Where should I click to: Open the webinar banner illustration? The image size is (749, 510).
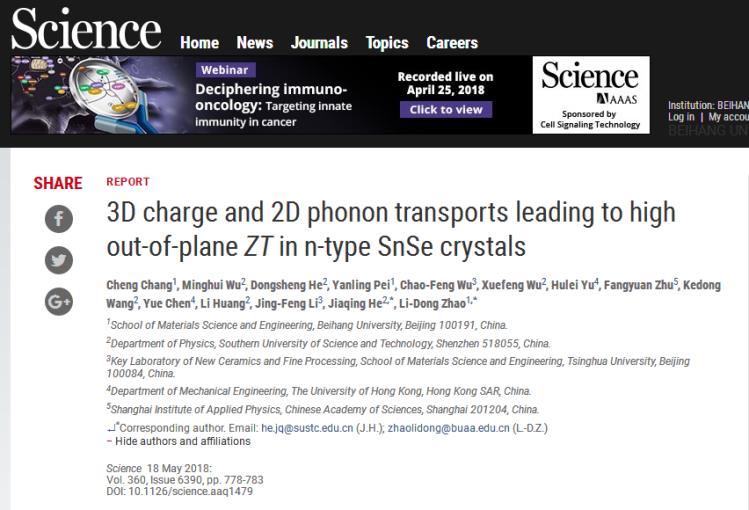pos(99,95)
